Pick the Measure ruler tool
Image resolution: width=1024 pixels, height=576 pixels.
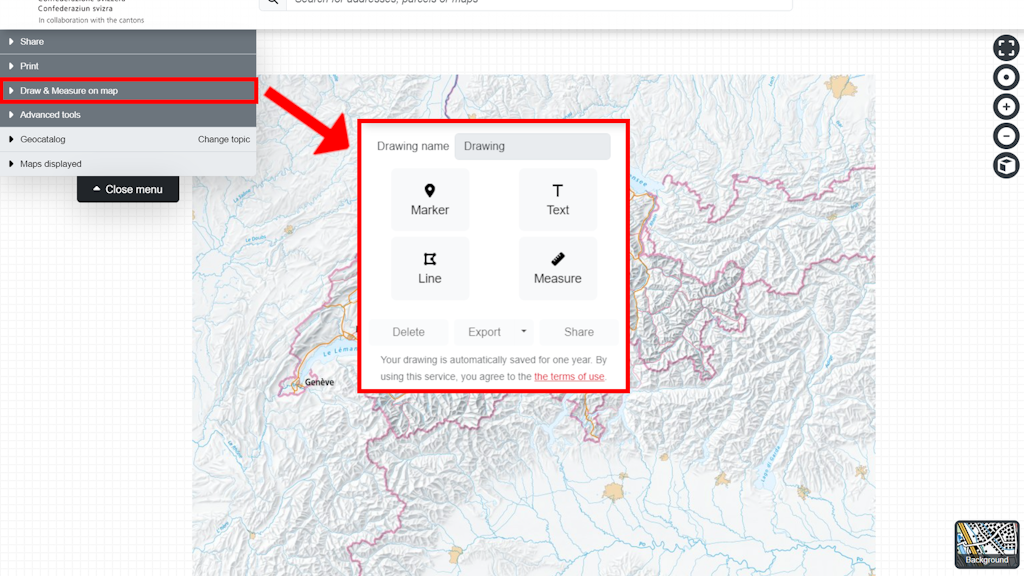(557, 268)
